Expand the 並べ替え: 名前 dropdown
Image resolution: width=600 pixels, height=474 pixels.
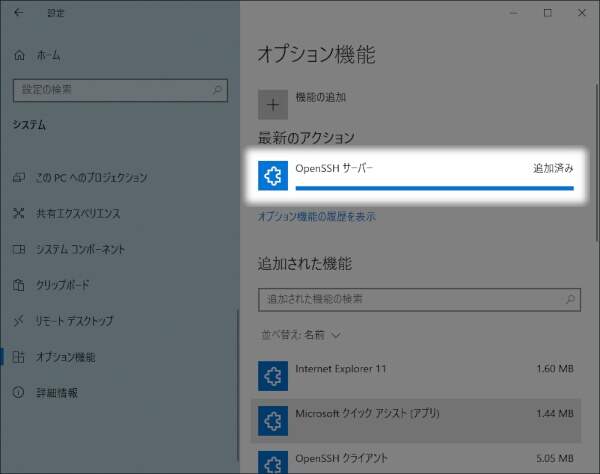click(x=301, y=336)
